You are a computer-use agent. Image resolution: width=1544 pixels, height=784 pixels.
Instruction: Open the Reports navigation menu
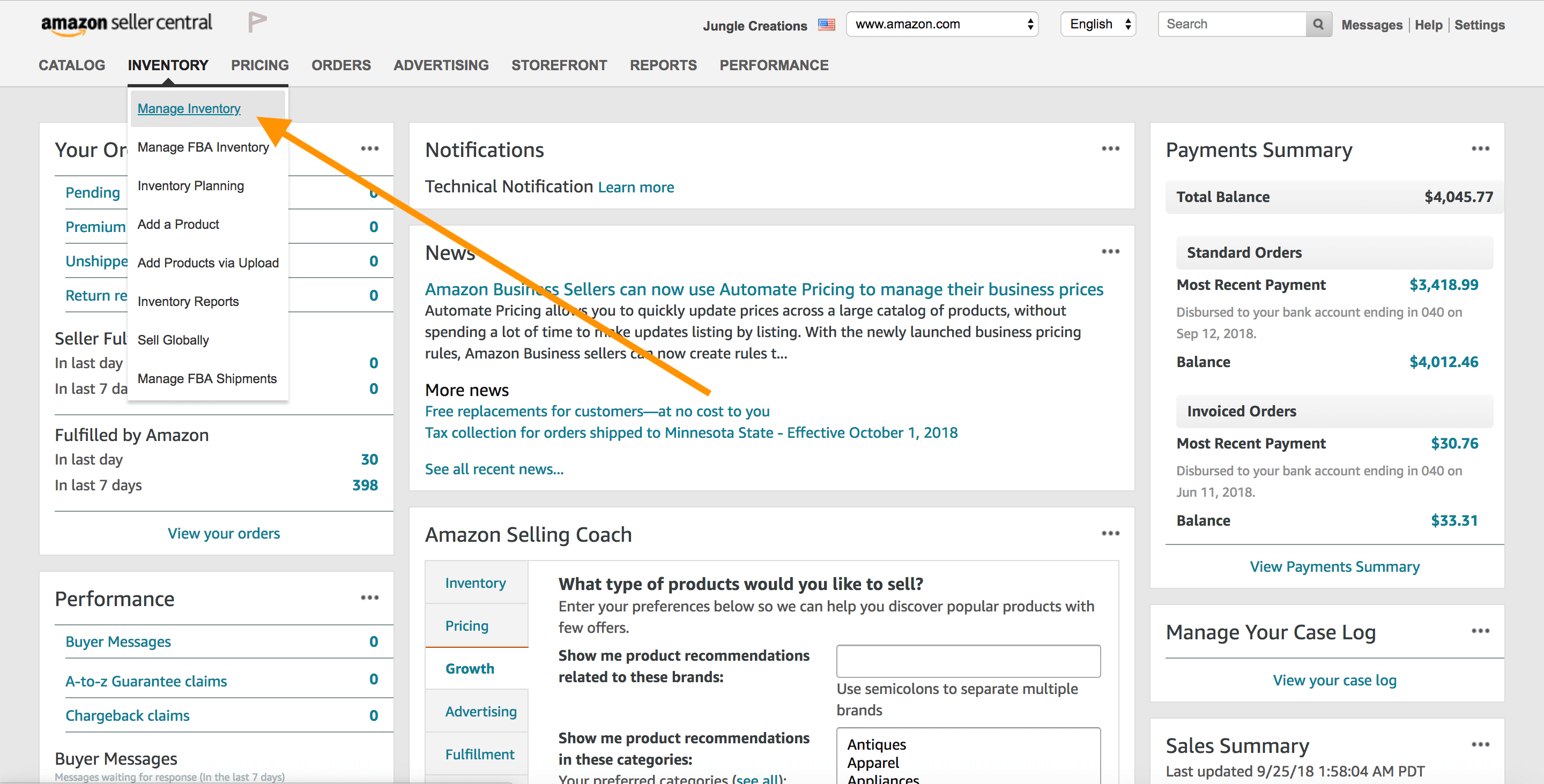[x=663, y=65]
